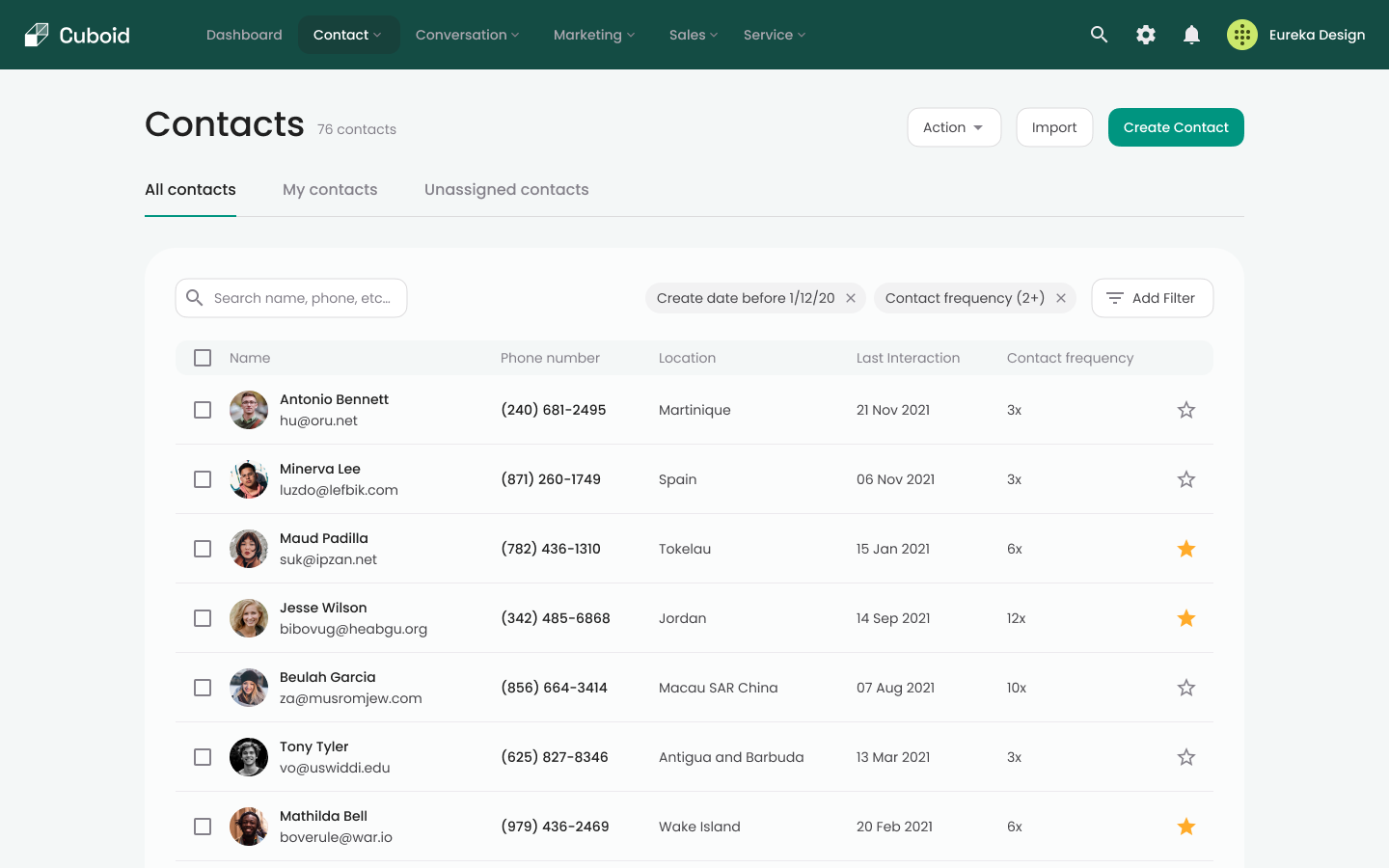Remove the Create date before 1/12/20 filter
This screenshot has height=868, width=1389.
[851, 298]
